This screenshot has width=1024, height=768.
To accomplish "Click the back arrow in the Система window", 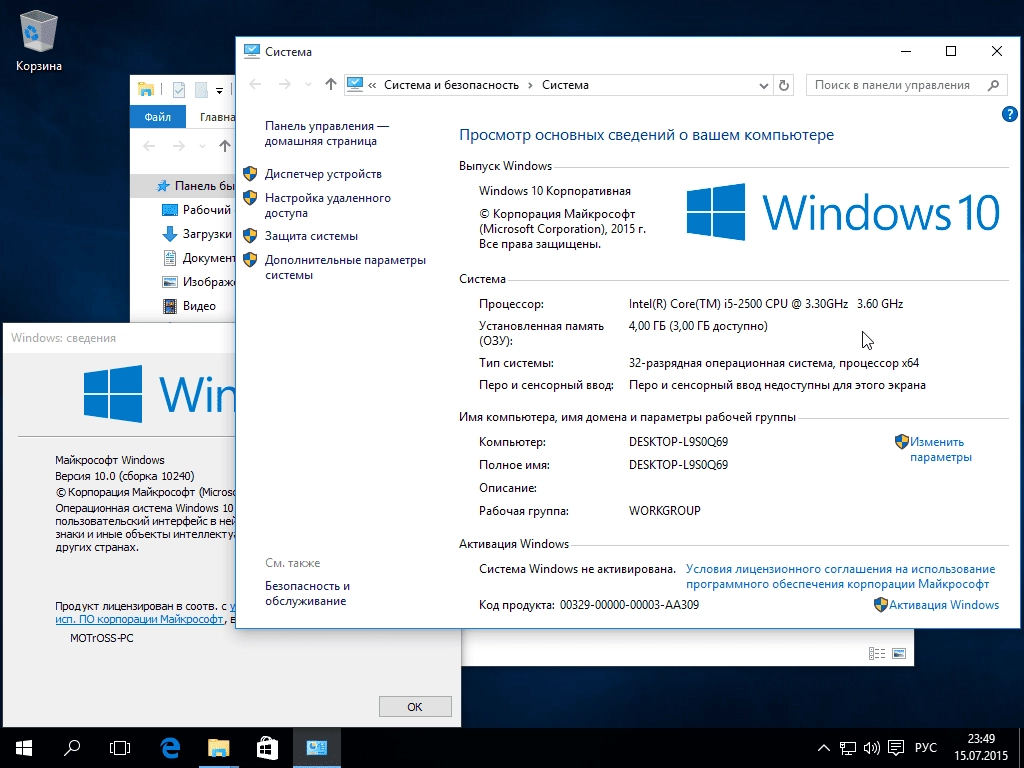I will pyautogui.click(x=255, y=84).
